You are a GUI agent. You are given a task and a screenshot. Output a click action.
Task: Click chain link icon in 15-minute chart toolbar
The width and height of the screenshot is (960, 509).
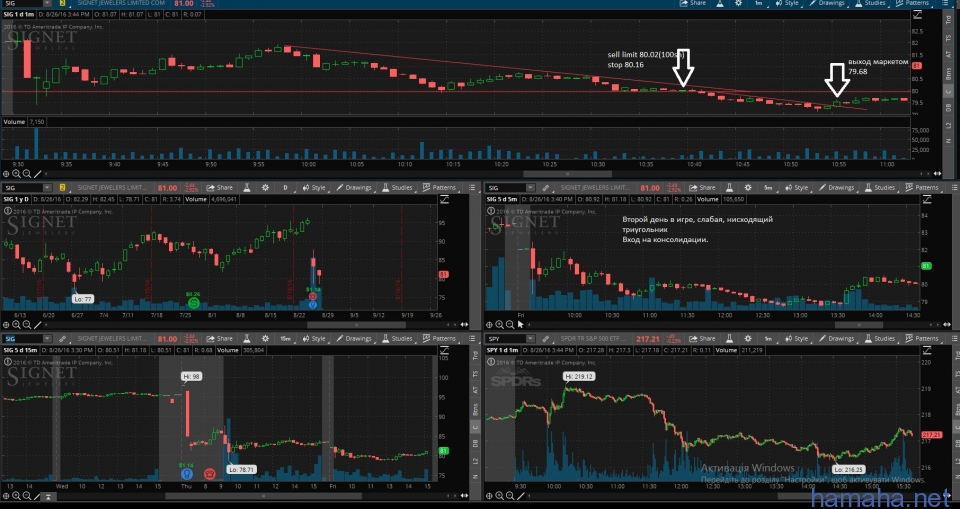pyautogui.click(x=62, y=338)
